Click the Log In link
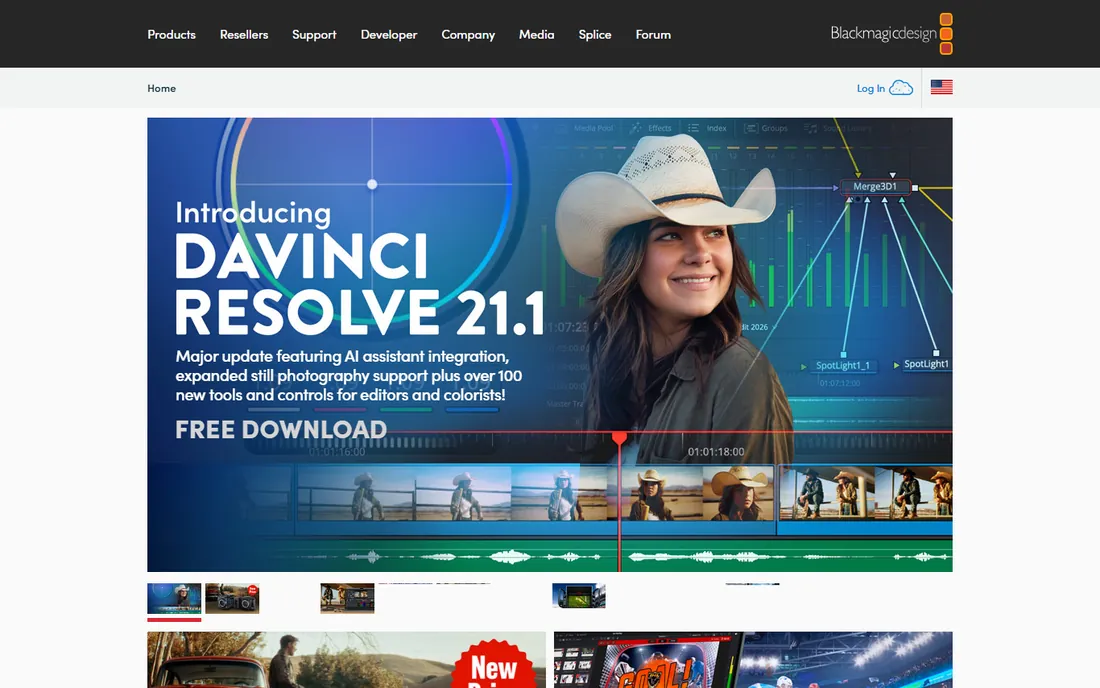Image resolution: width=1100 pixels, height=688 pixels. click(x=871, y=88)
